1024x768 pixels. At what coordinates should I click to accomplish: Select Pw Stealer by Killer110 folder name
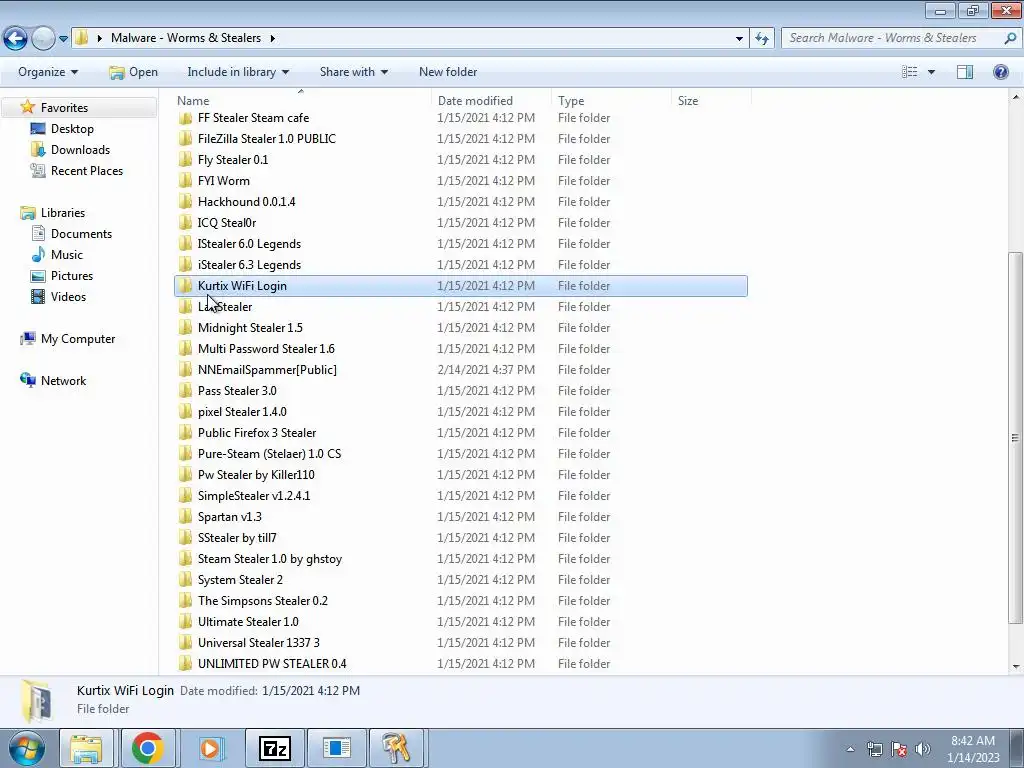[256, 475]
